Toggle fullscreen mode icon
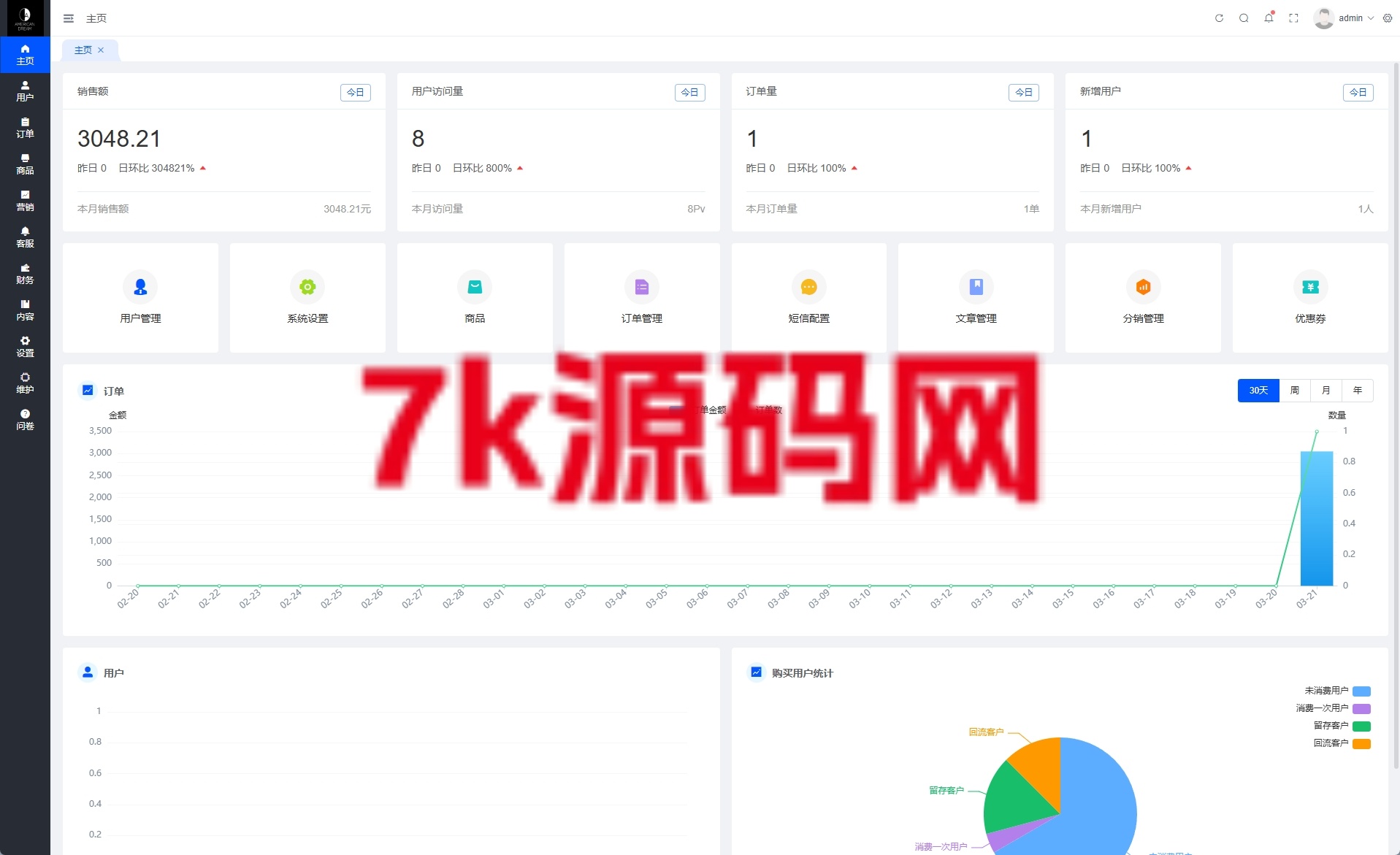1400x855 pixels. [1293, 18]
